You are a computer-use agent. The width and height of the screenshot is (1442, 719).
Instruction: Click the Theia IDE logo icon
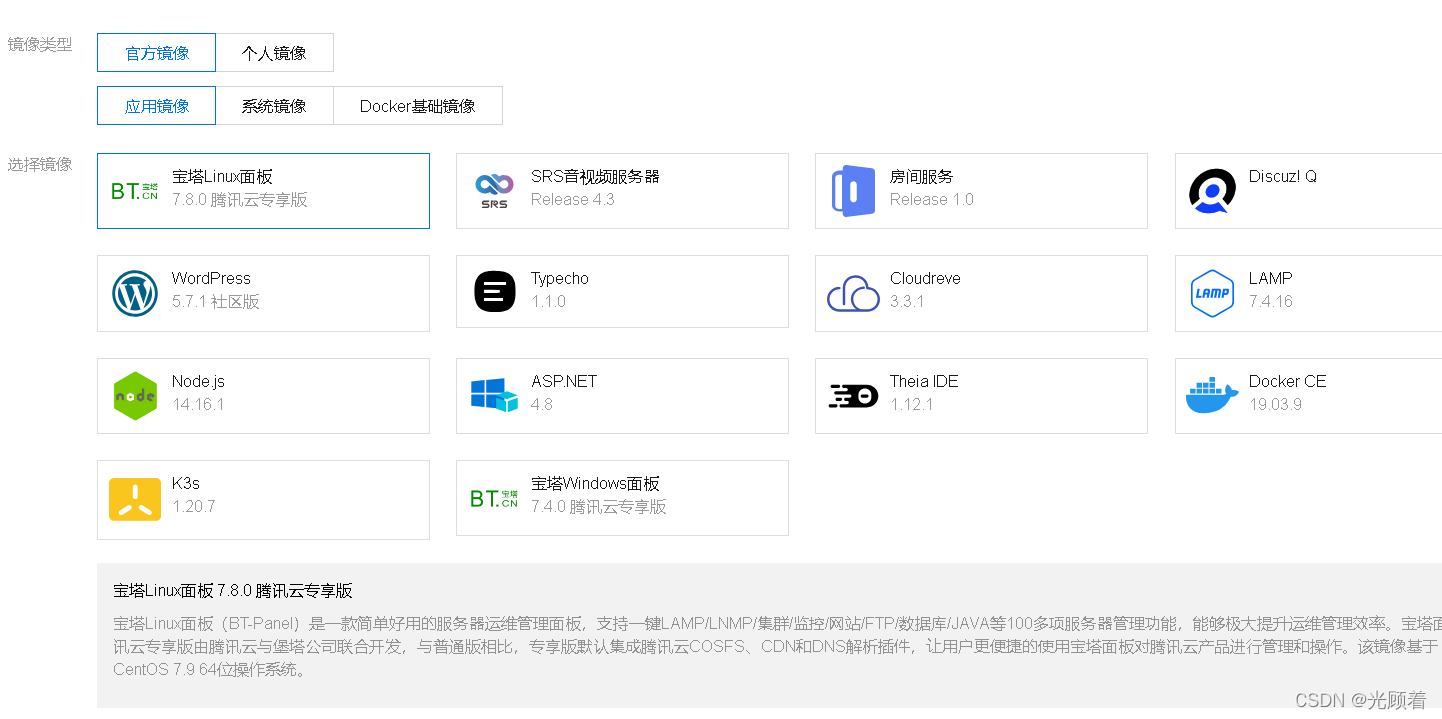click(853, 396)
